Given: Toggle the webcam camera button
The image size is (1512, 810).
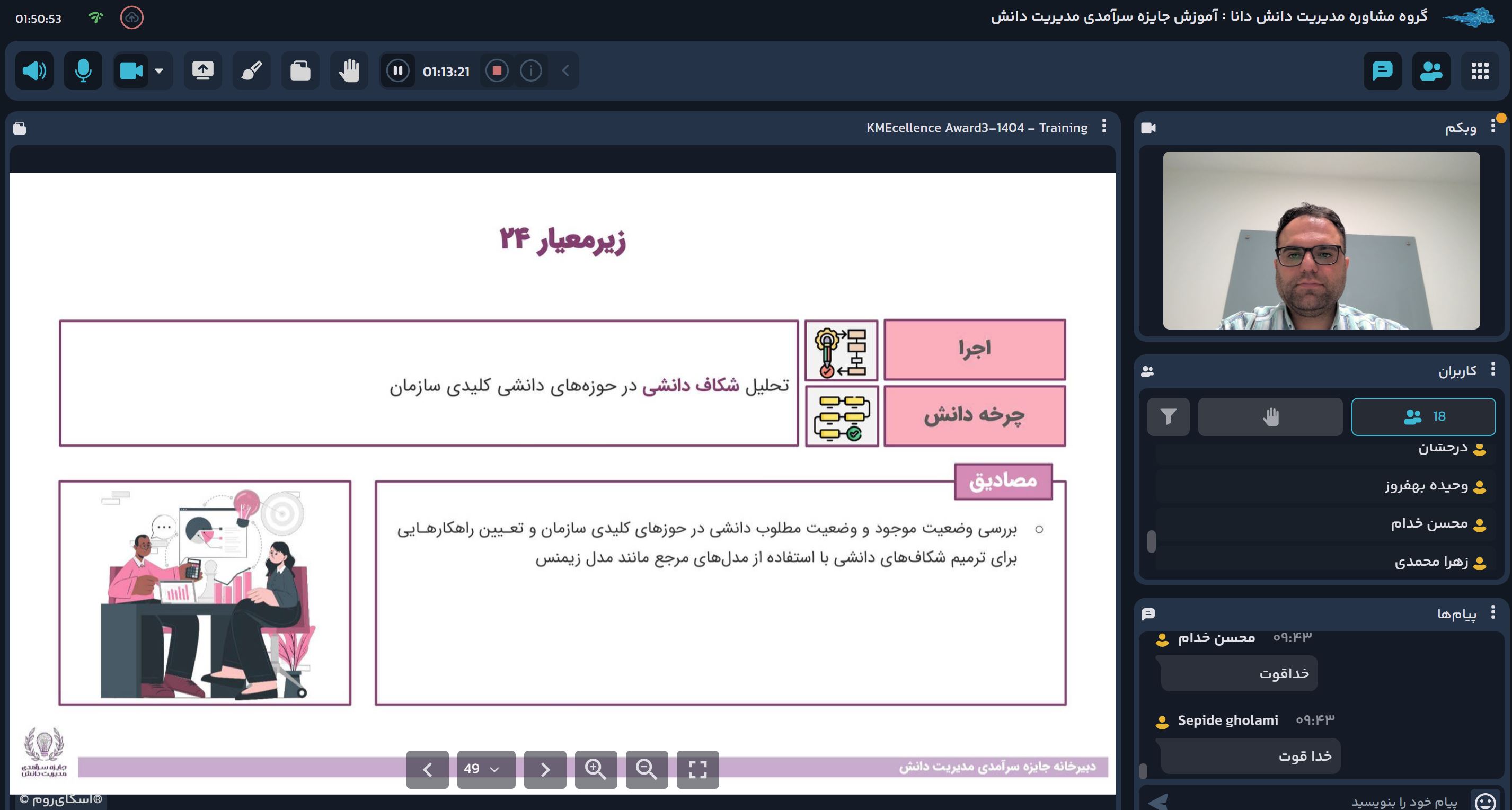Looking at the screenshot, I should click(131, 71).
